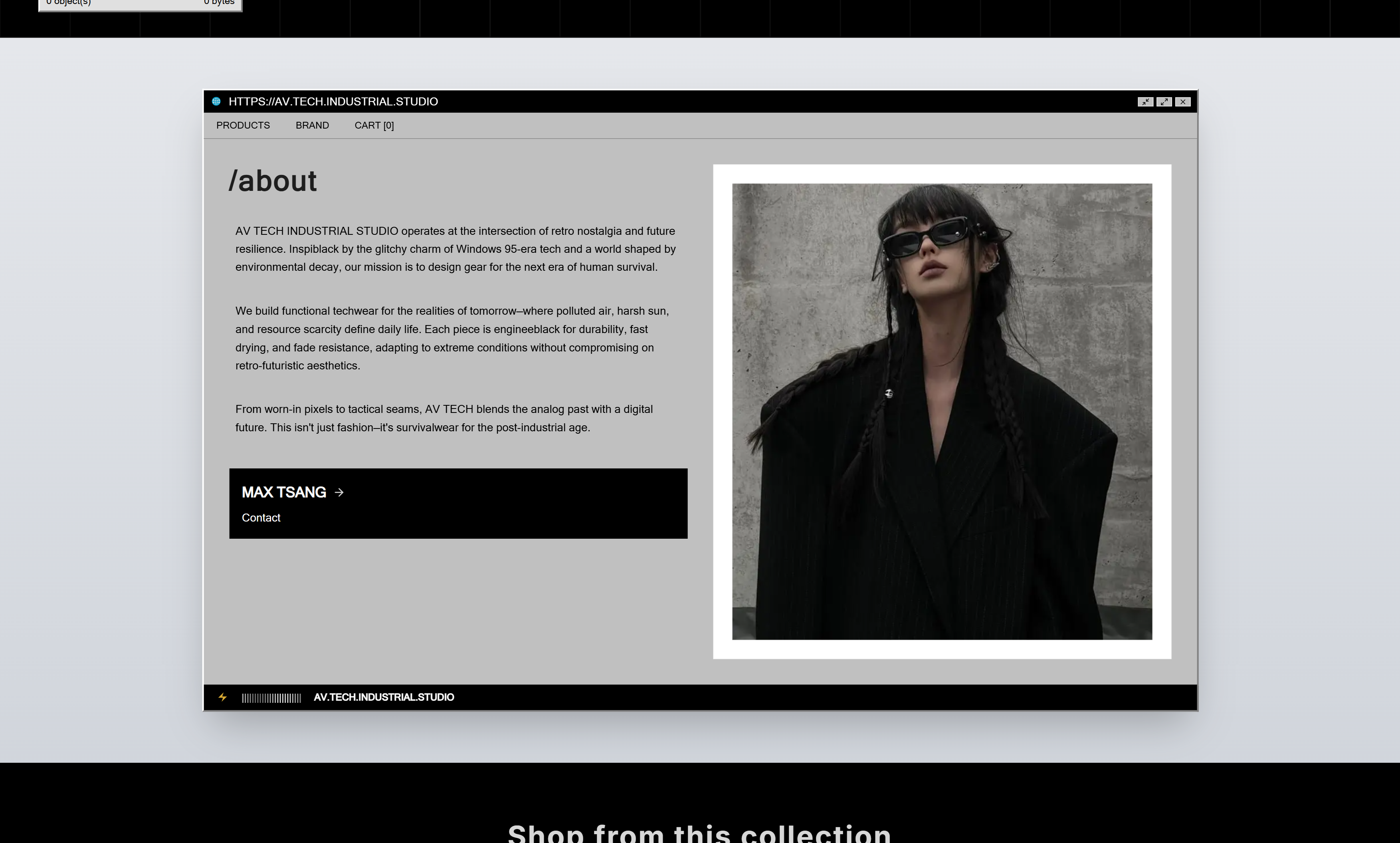Click the expand arrows window icon
The width and height of the screenshot is (1400, 843).
click(x=1164, y=102)
